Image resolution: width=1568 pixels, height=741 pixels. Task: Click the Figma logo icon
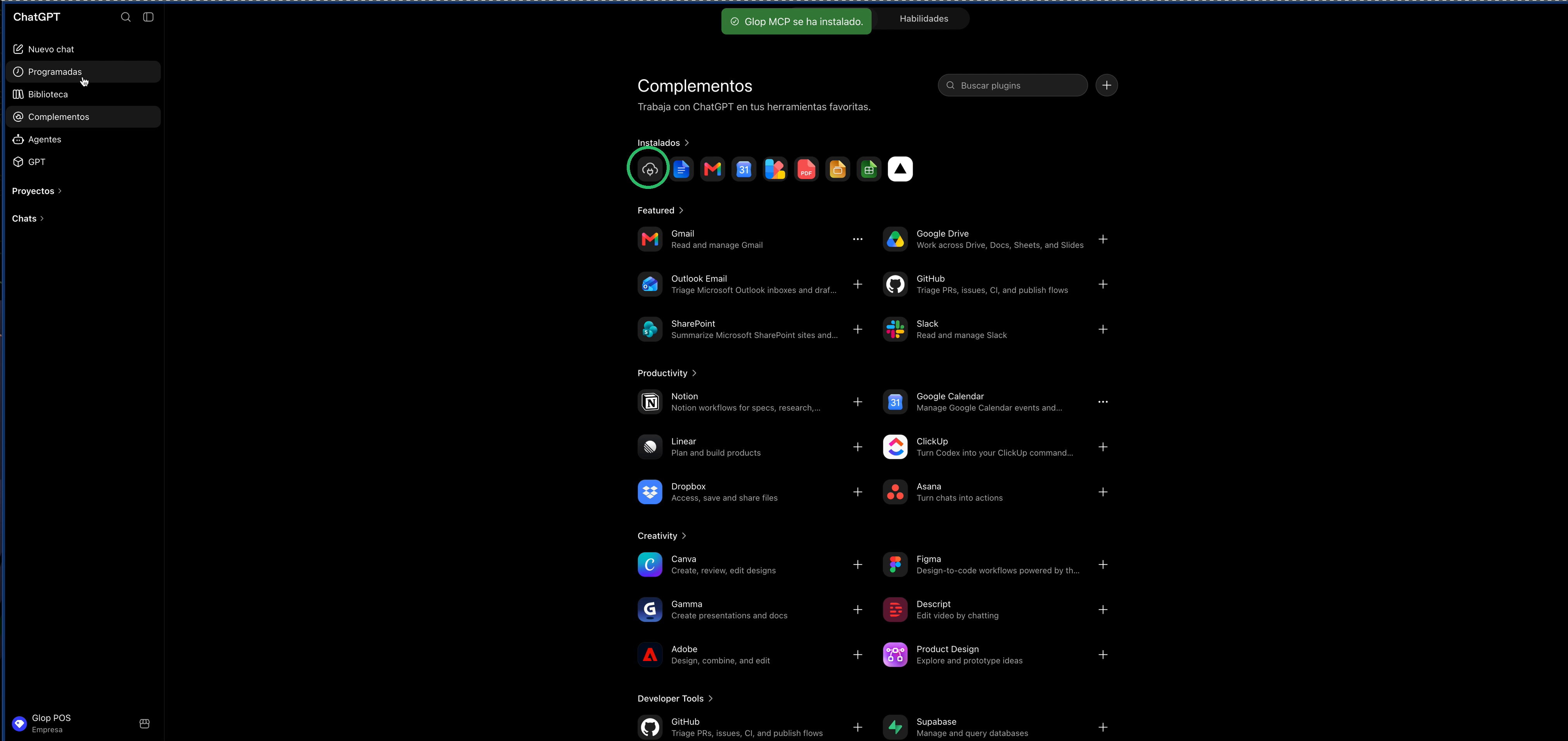[x=895, y=564]
